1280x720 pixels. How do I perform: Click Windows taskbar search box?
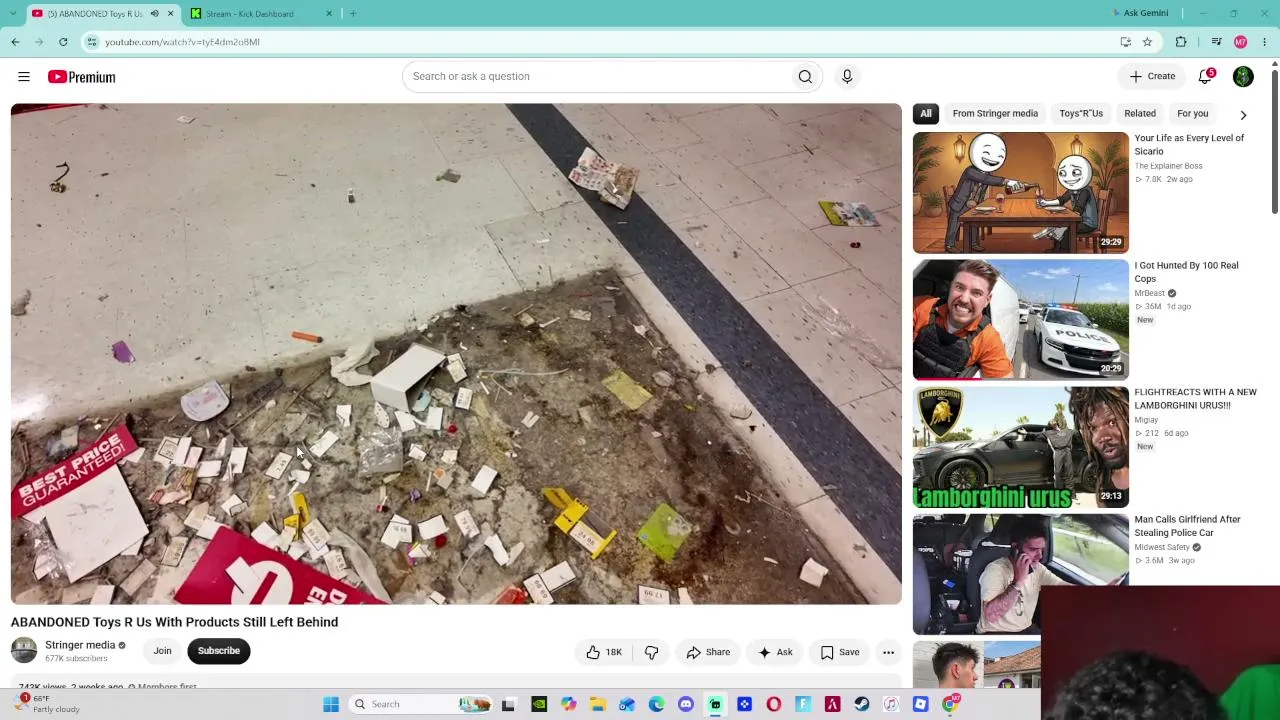(420, 704)
